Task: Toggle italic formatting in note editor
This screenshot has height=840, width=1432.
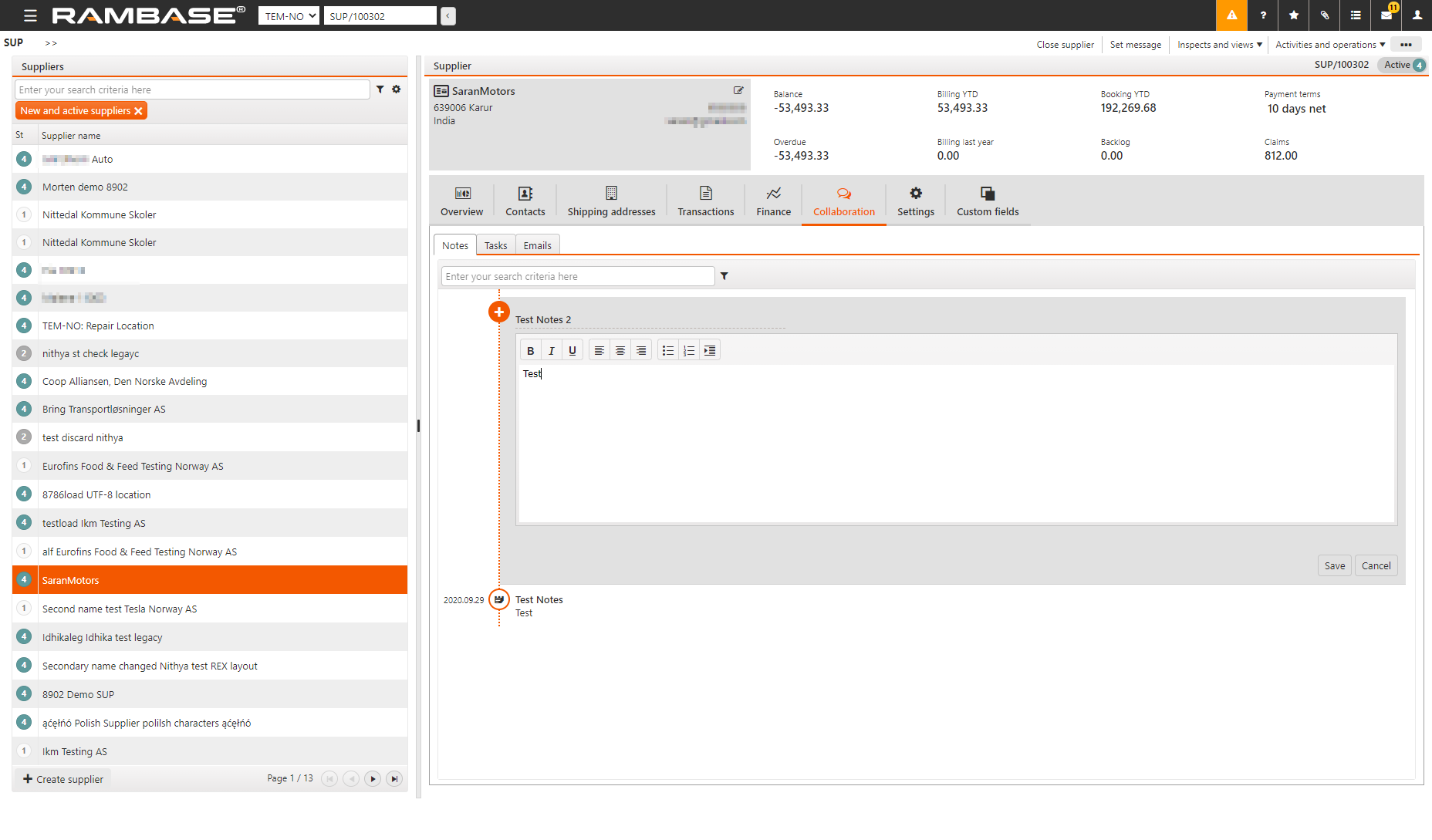Action: point(551,351)
